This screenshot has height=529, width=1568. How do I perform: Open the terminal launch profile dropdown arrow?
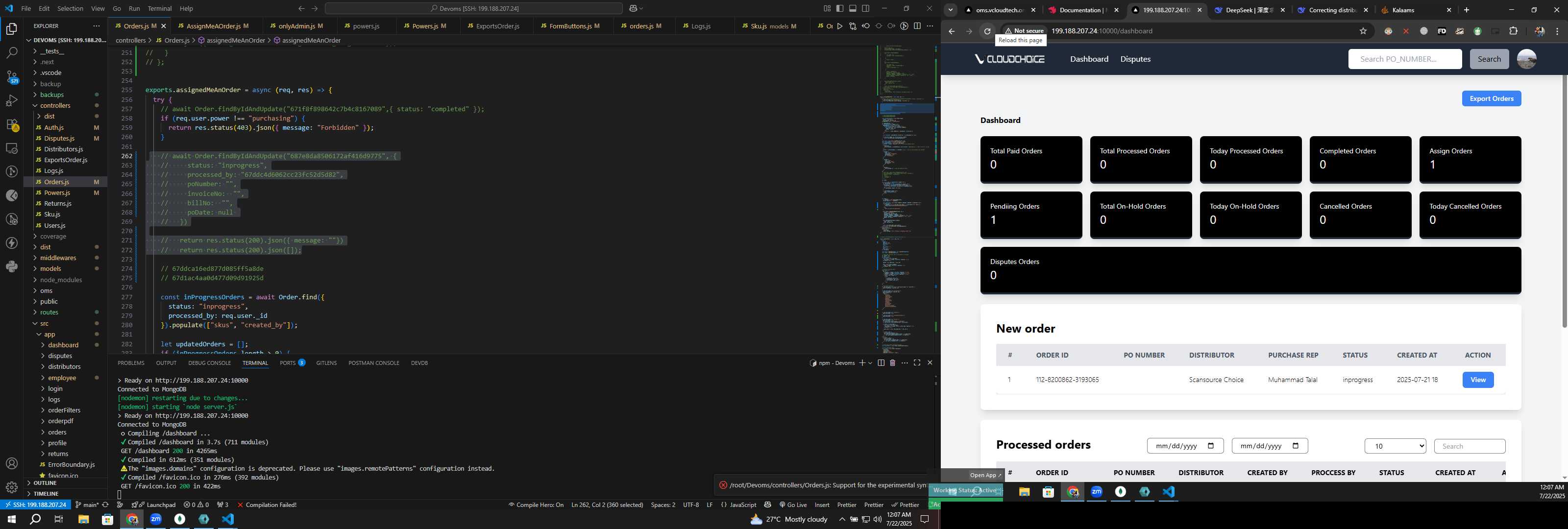coord(870,363)
